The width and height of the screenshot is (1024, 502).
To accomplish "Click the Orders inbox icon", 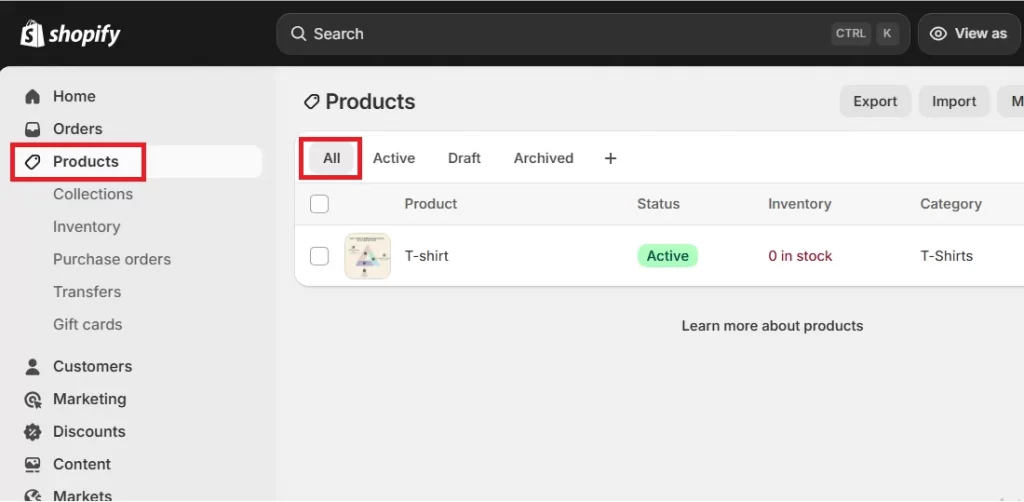I will 33,129.
